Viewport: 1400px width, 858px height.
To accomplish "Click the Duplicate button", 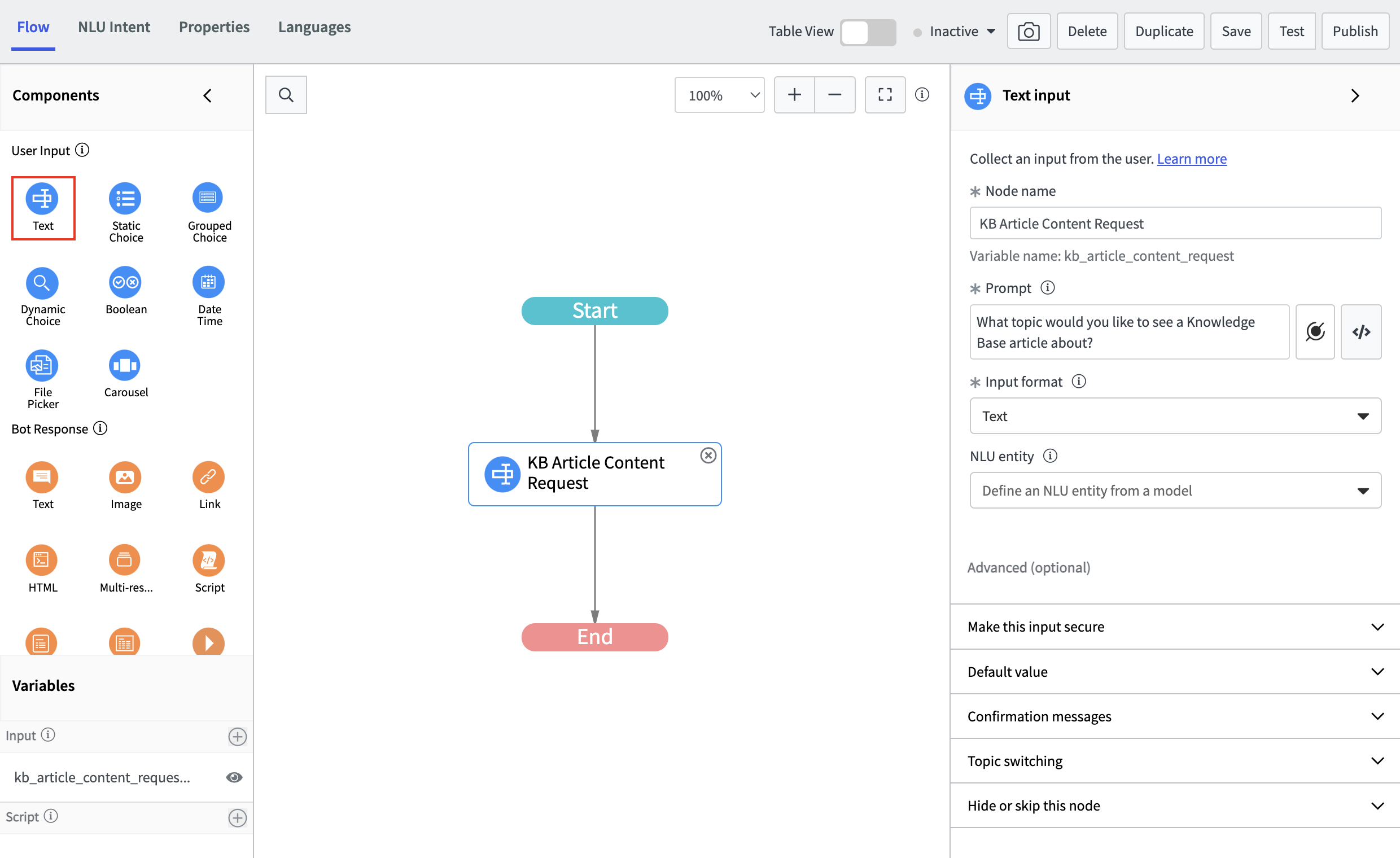I will tap(1163, 31).
